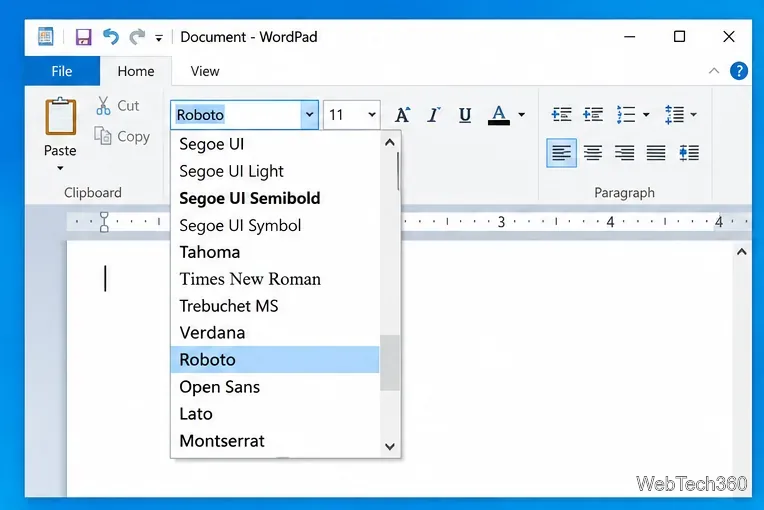Switch to the Home tab
This screenshot has width=764, height=510.
pyautogui.click(x=136, y=71)
